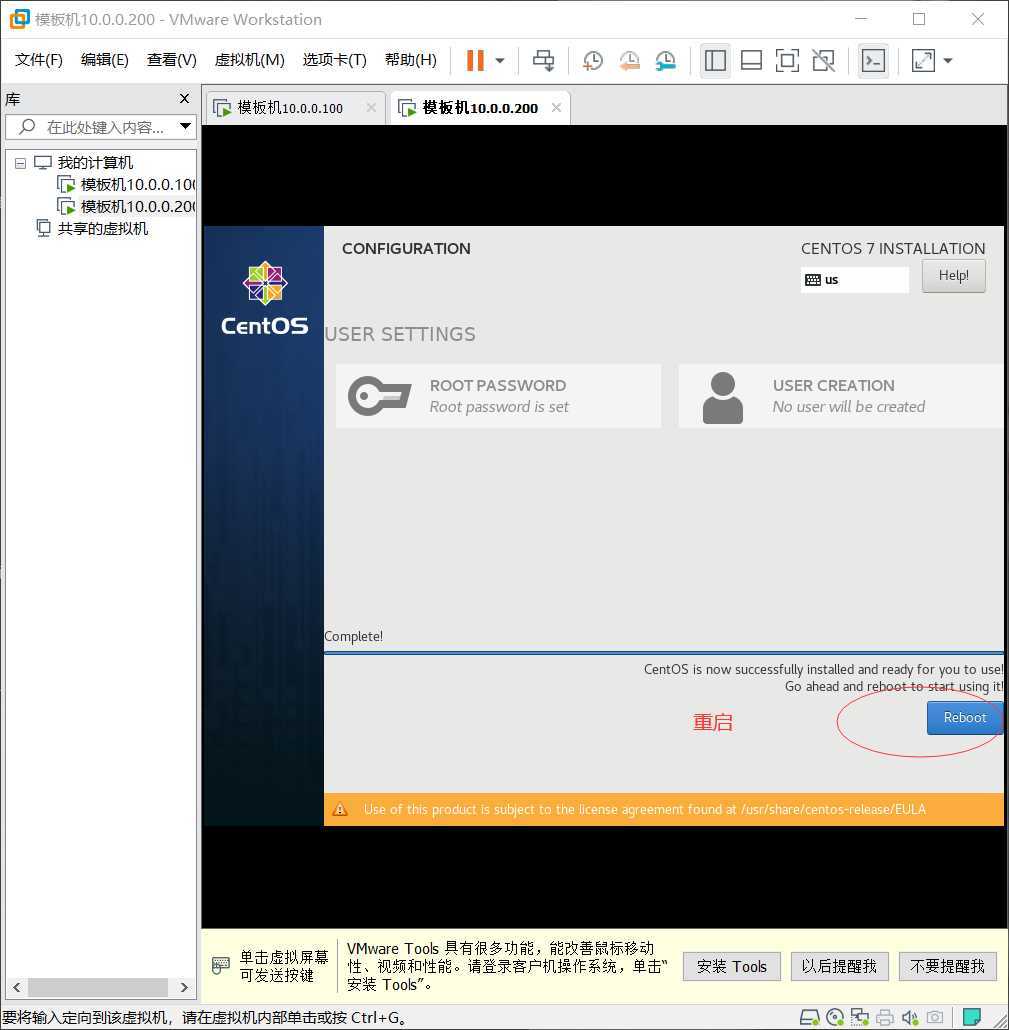Viewport: 1009px width, 1030px height.
Task: Take a snapshot of this VM
Action: (x=593, y=60)
